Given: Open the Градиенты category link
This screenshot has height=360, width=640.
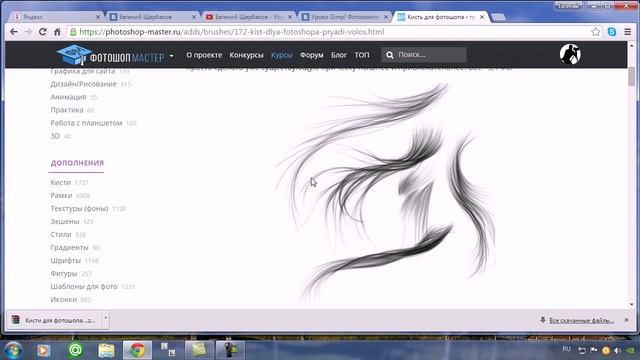Looking at the screenshot, I should [69, 248].
